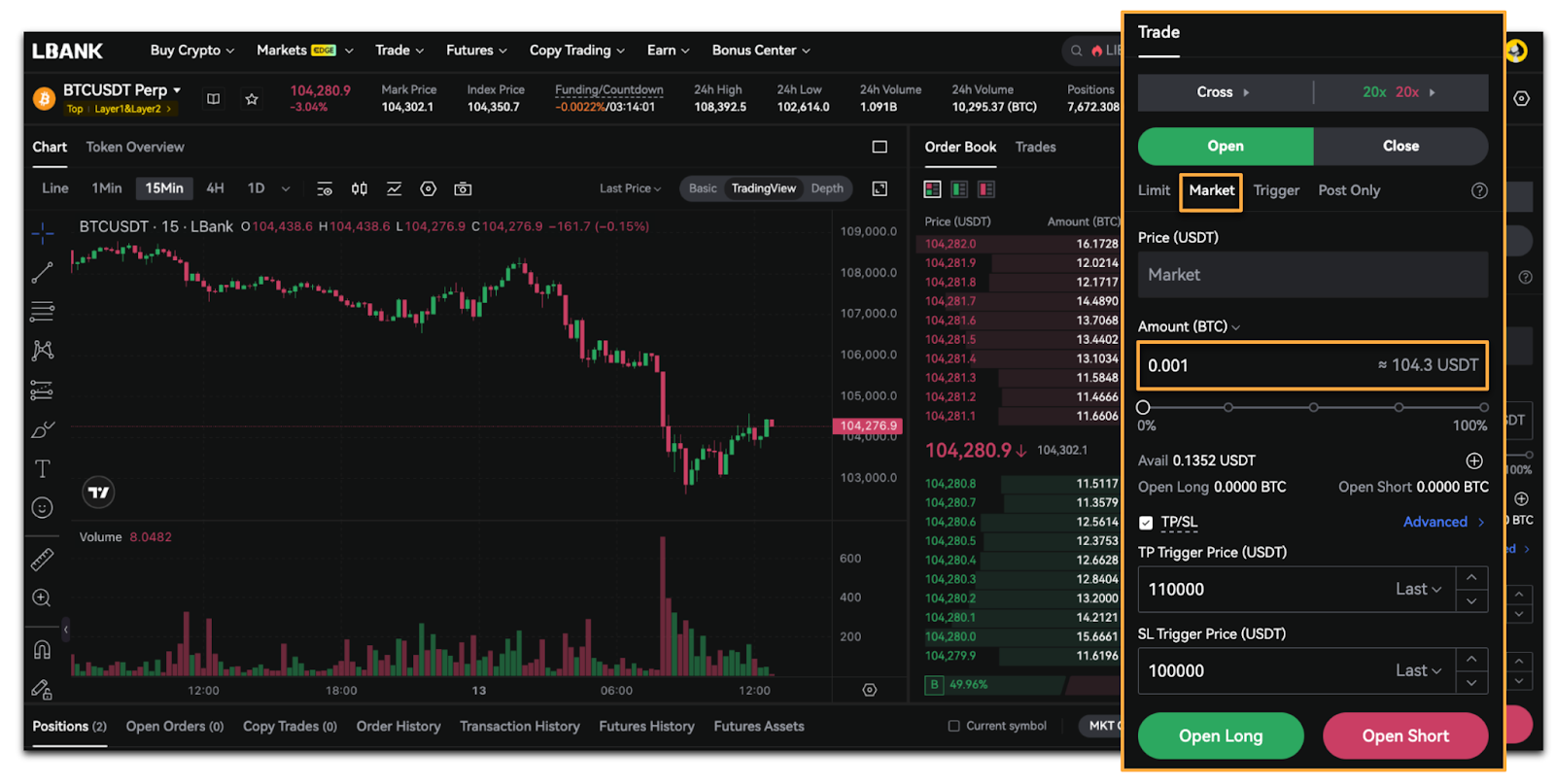Select the ruler measure tool
The width and height of the screenshot is (1555, 784).
click(42, 560)
